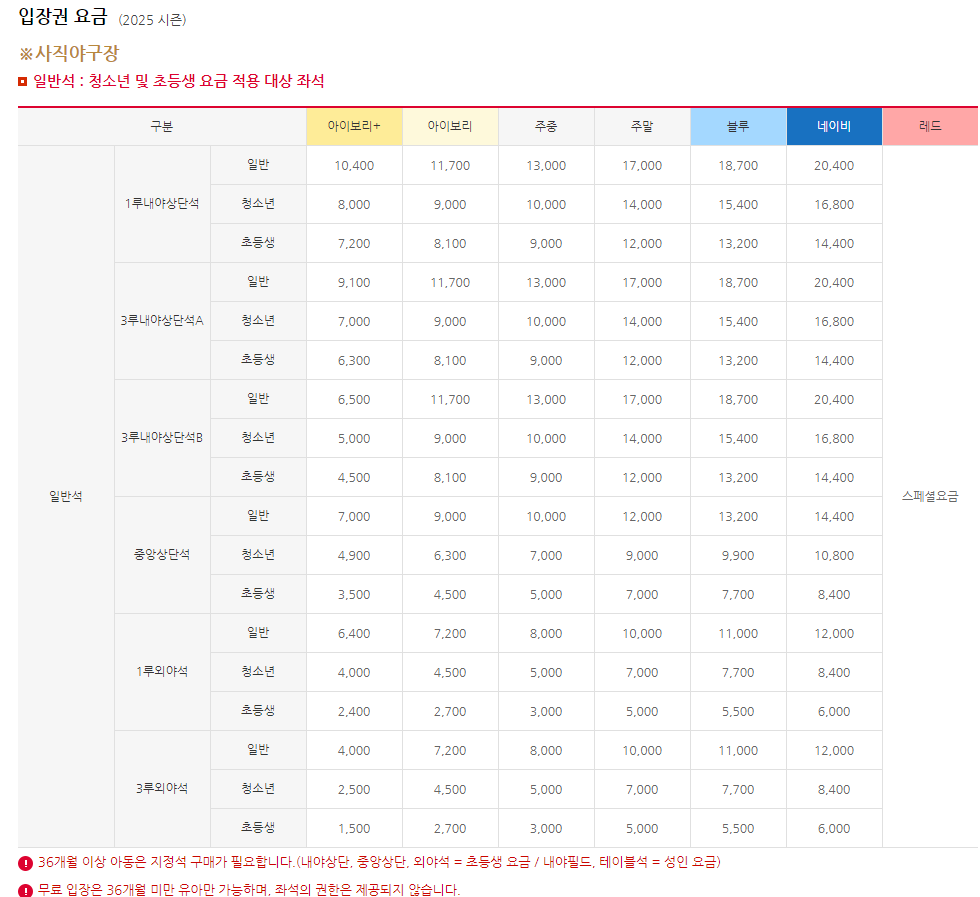
Task: Select the 중앙상단석 row label
Action: tap(162, 554)
